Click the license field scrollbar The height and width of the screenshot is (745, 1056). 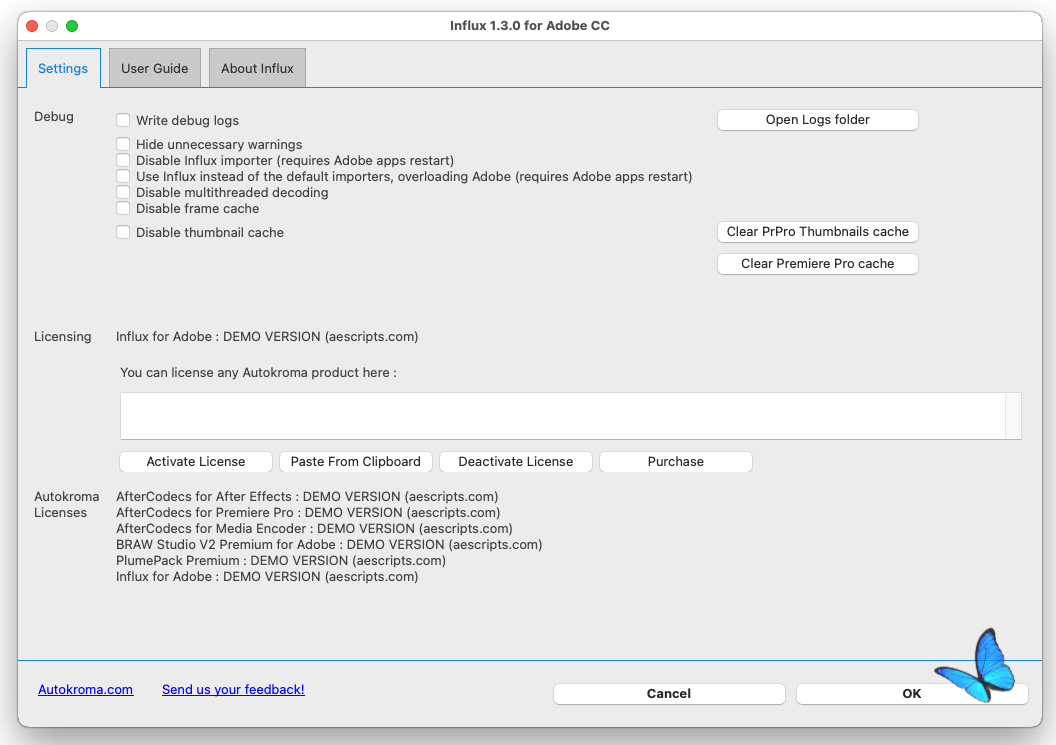1014,416
